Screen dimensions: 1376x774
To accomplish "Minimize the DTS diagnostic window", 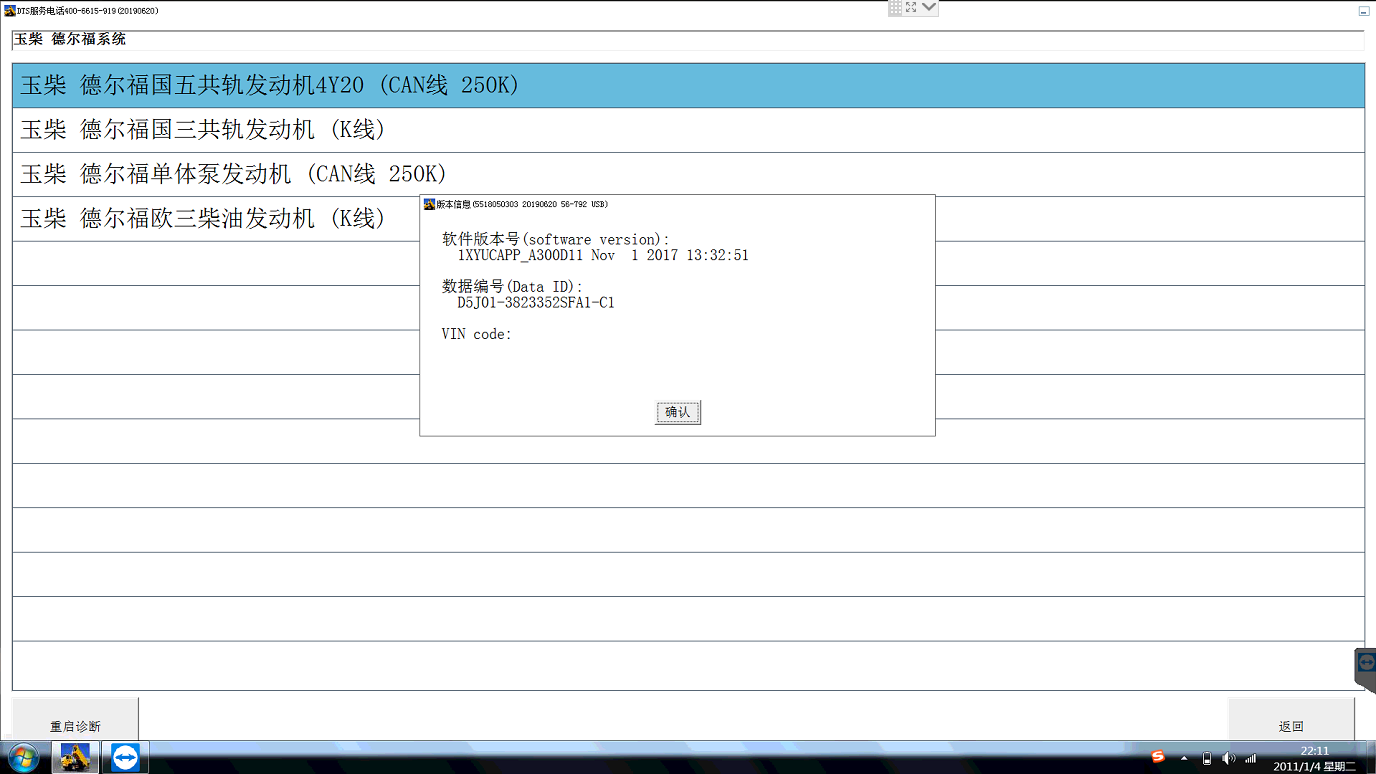I will [1364, 11].
